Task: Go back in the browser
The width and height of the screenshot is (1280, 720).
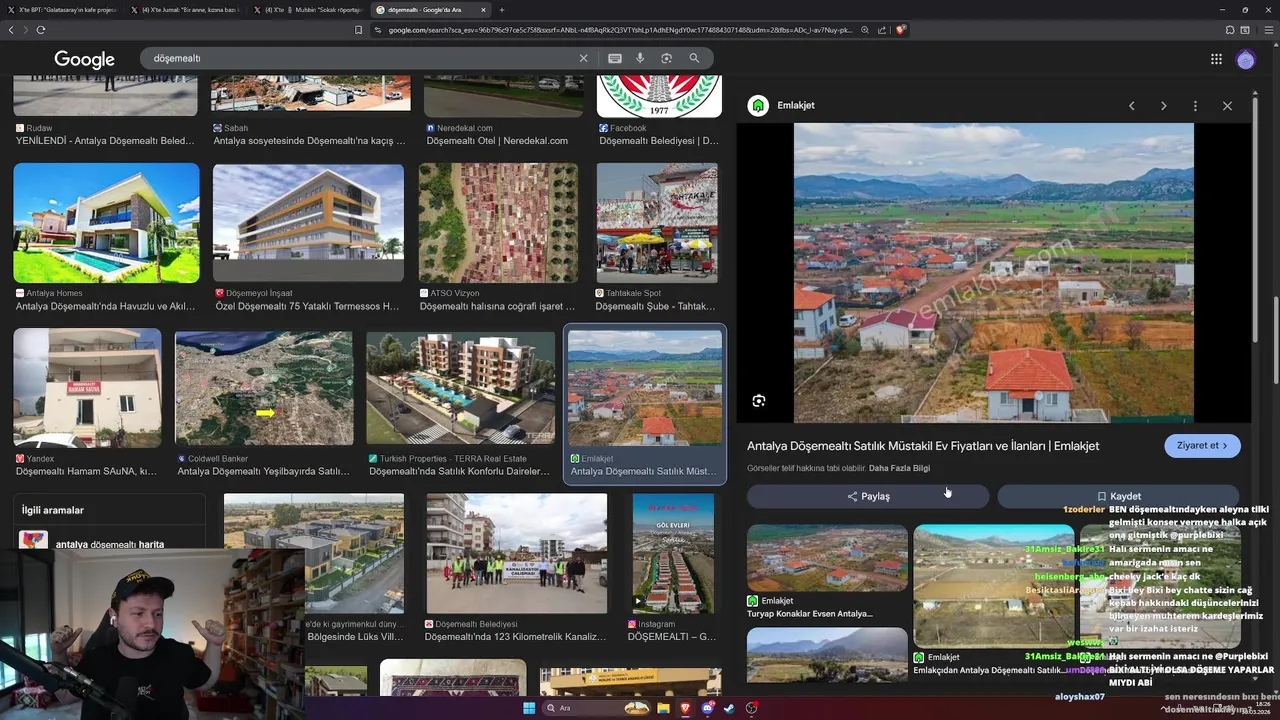Action: pos(11,30)
